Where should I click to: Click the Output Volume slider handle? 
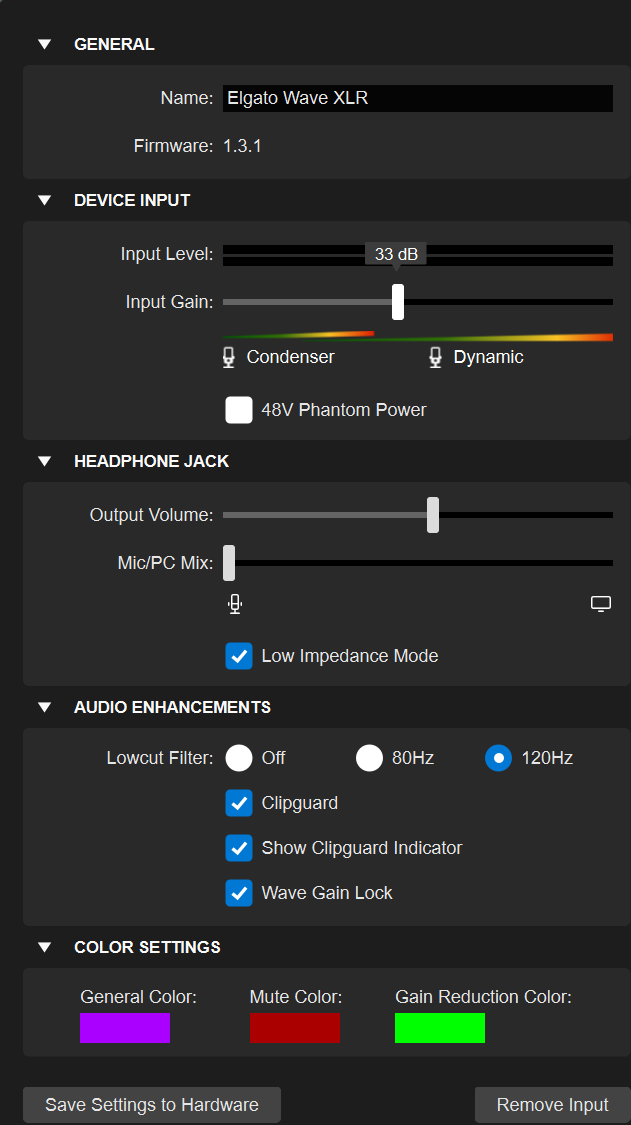coord(433,515)
